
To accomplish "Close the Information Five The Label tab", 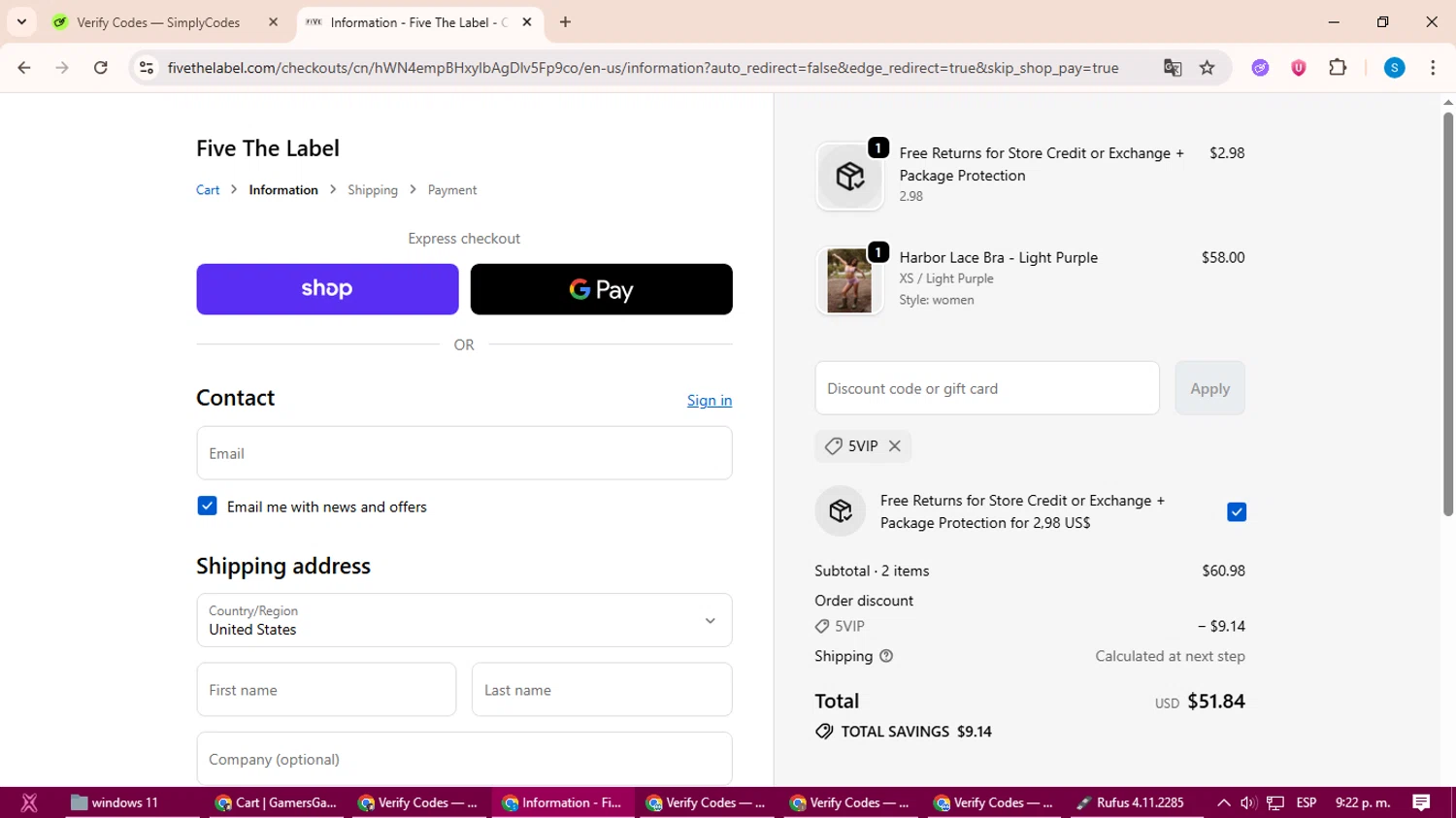I will coord(527,22).
